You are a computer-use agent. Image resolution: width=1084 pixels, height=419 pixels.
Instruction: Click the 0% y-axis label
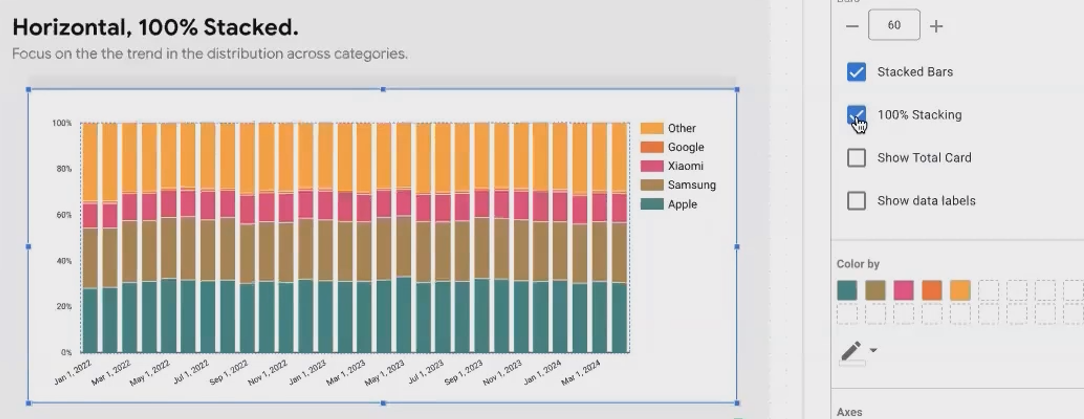(x=66, y=353)
